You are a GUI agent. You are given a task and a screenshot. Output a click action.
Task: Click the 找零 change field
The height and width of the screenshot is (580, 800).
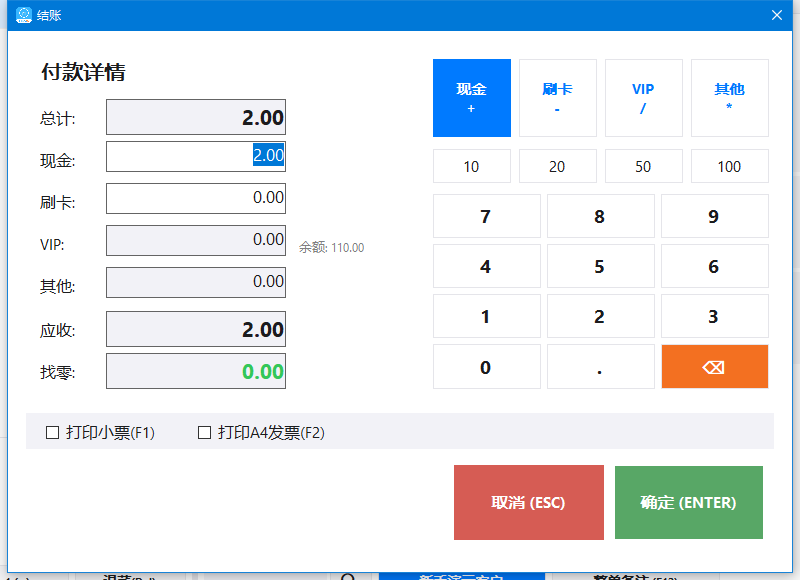click(x=196, y=371)
